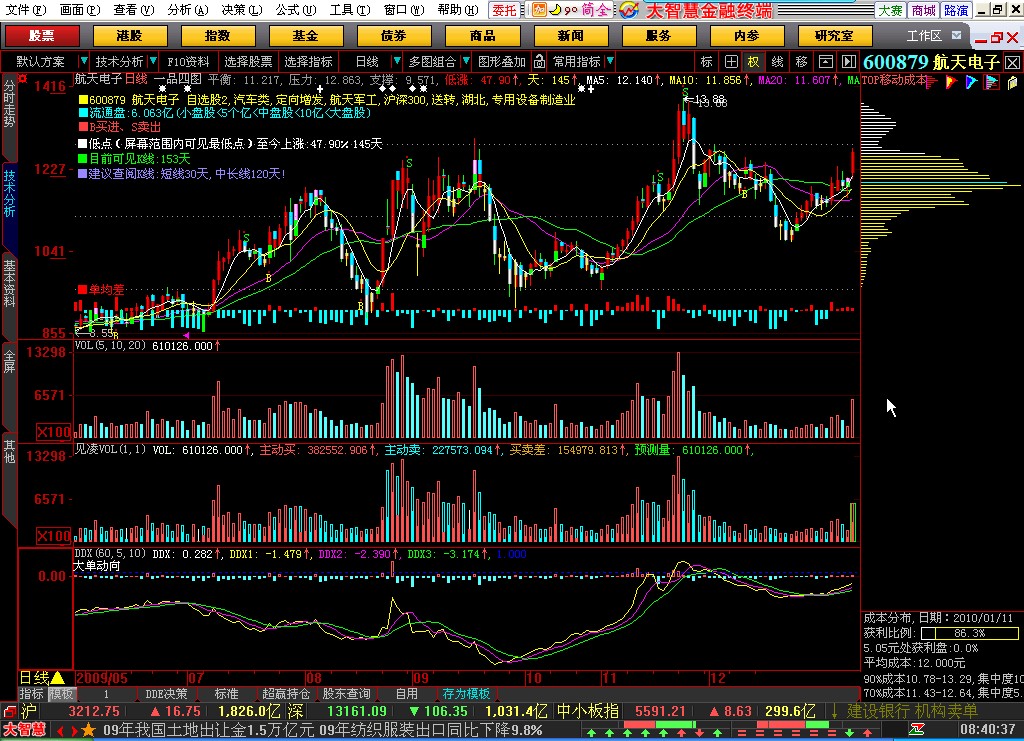1024x741 pixels.
Task: Toggle the 标 marker button
Action: [x=707, y=61]
